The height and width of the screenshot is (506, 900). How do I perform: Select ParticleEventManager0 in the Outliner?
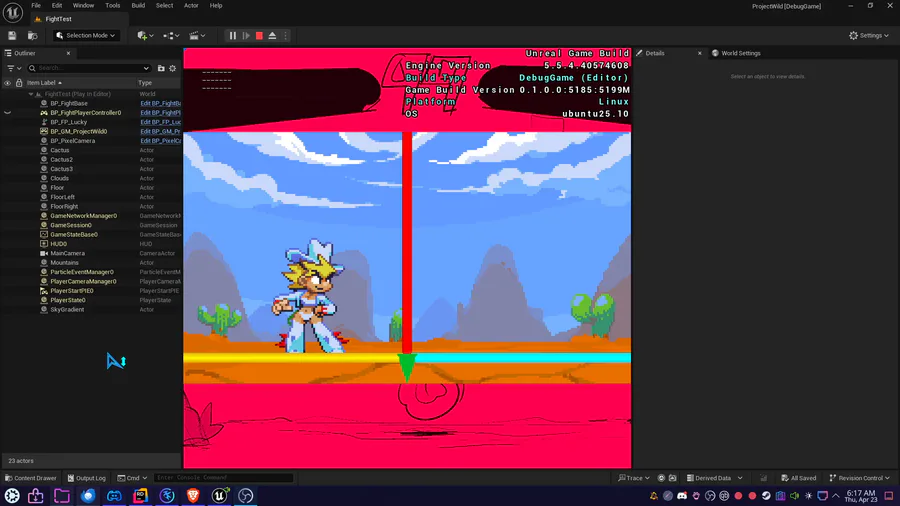coord(82,272)
